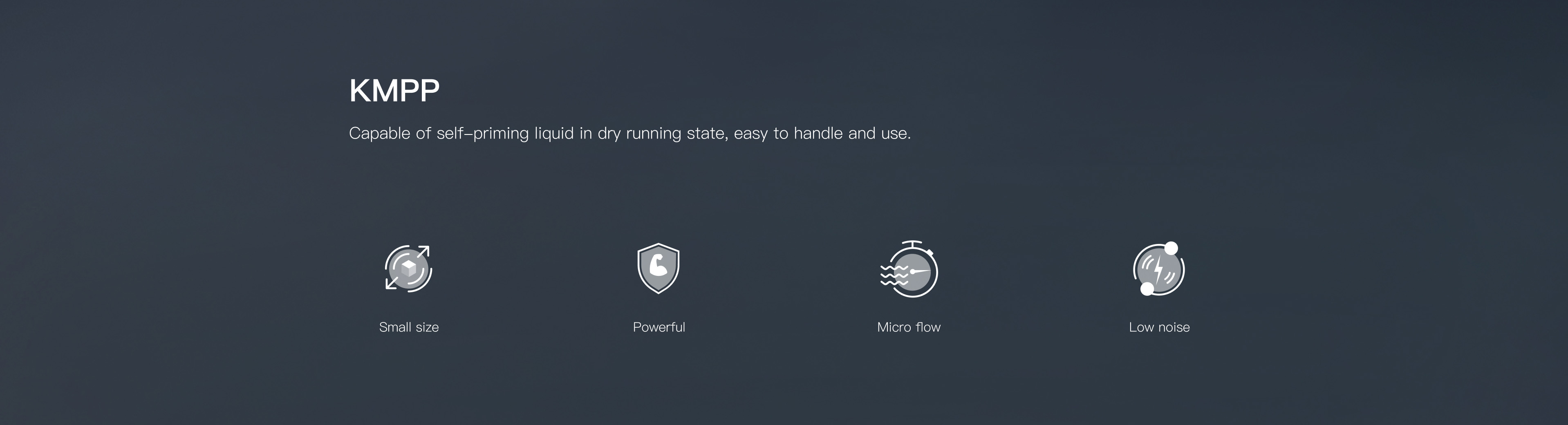The height and width of the screenshot is (425, 1568).
Task: Select the Powerful shield icon
Action: (658, 268)
